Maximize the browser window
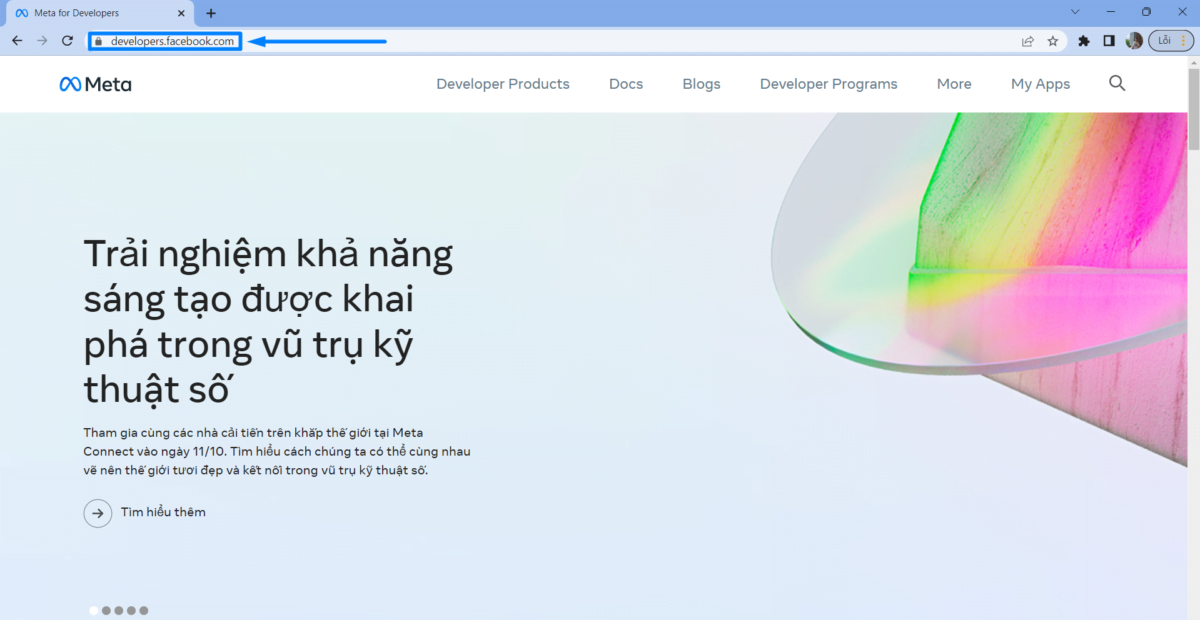The width and height of the screenshot is (1200, 620). [1146, 12]
